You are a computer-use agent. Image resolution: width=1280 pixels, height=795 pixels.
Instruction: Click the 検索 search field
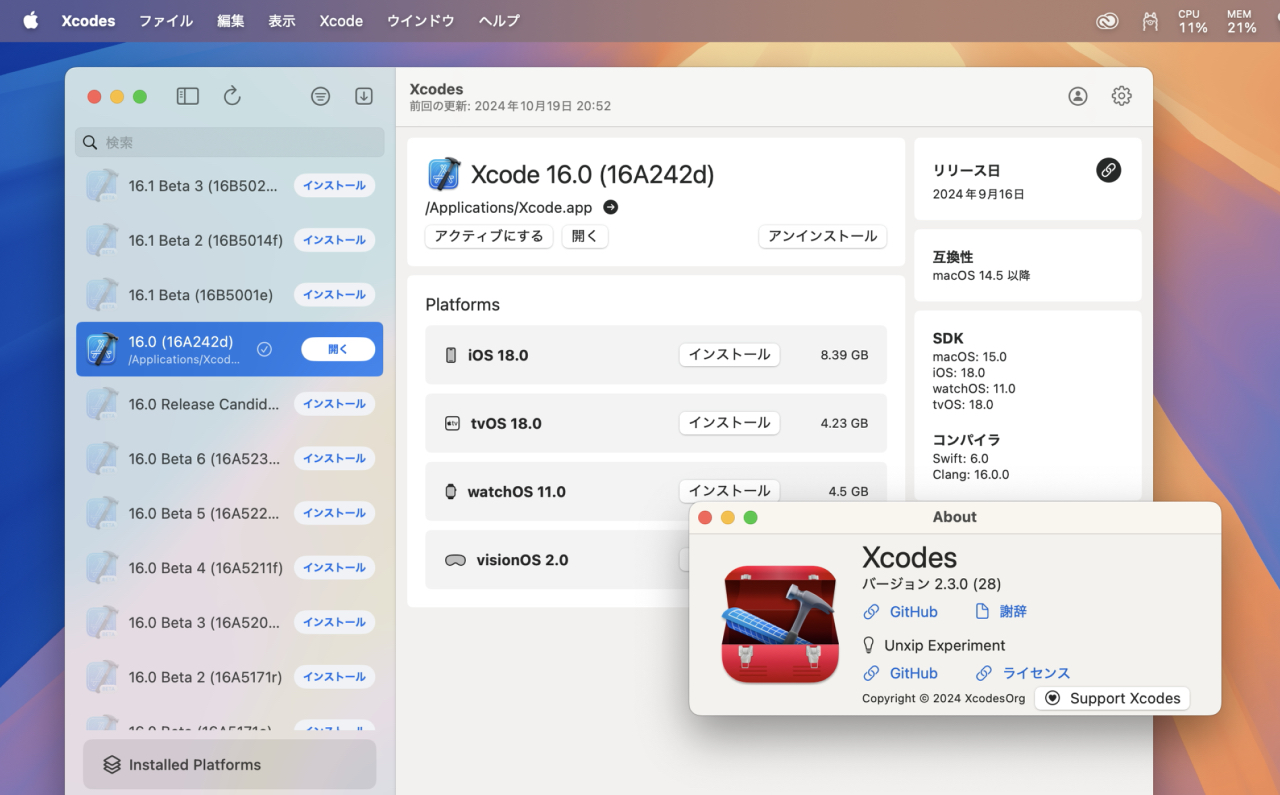click(230, 142)
